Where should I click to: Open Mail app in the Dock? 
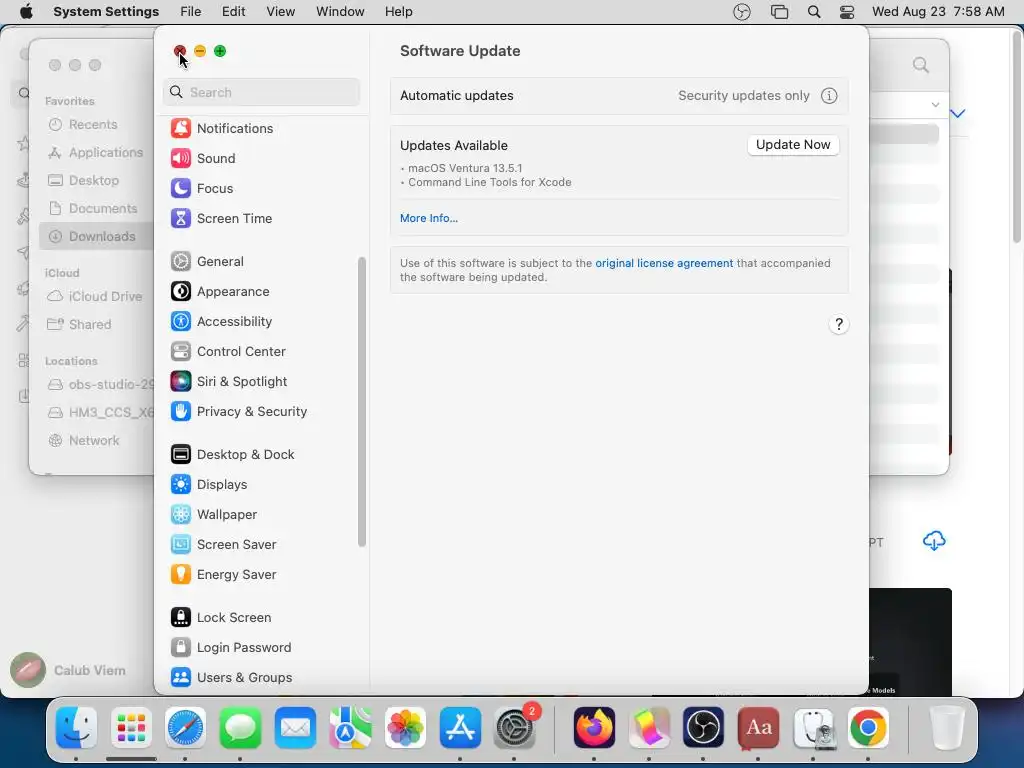pyautogui.click(x=295, y=728)
